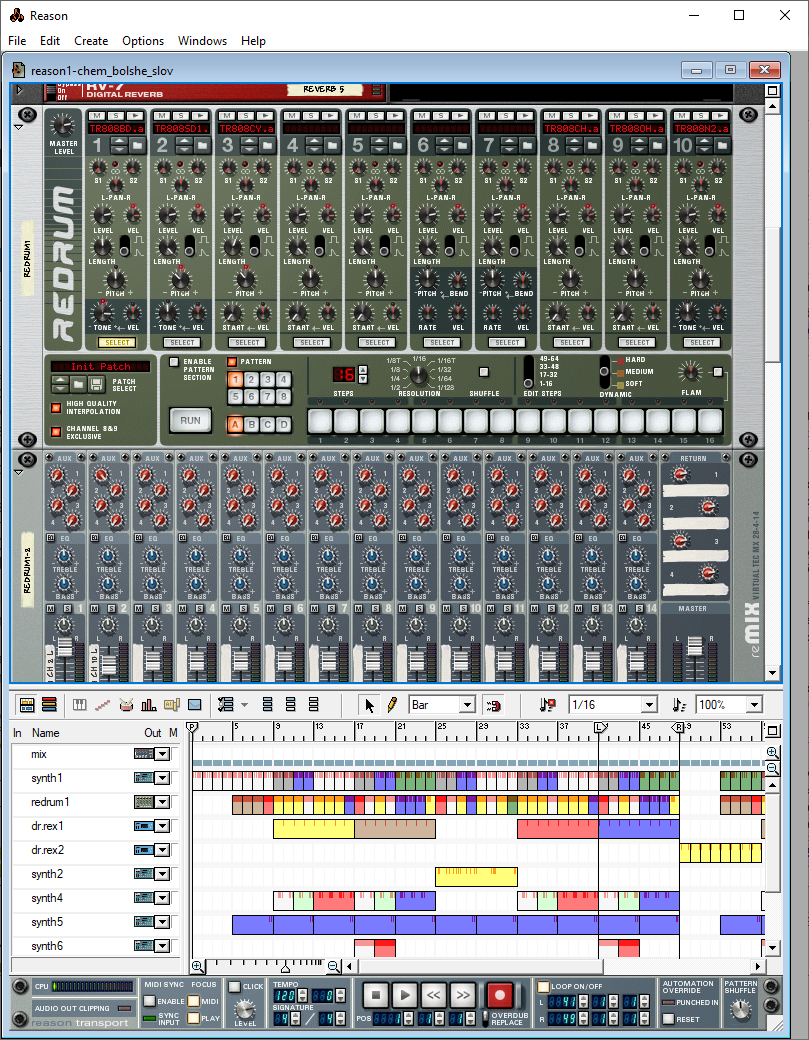Click the Rewind transport button
The height and width of the screenshot is (1040, 809).
(x=433, y=995)
